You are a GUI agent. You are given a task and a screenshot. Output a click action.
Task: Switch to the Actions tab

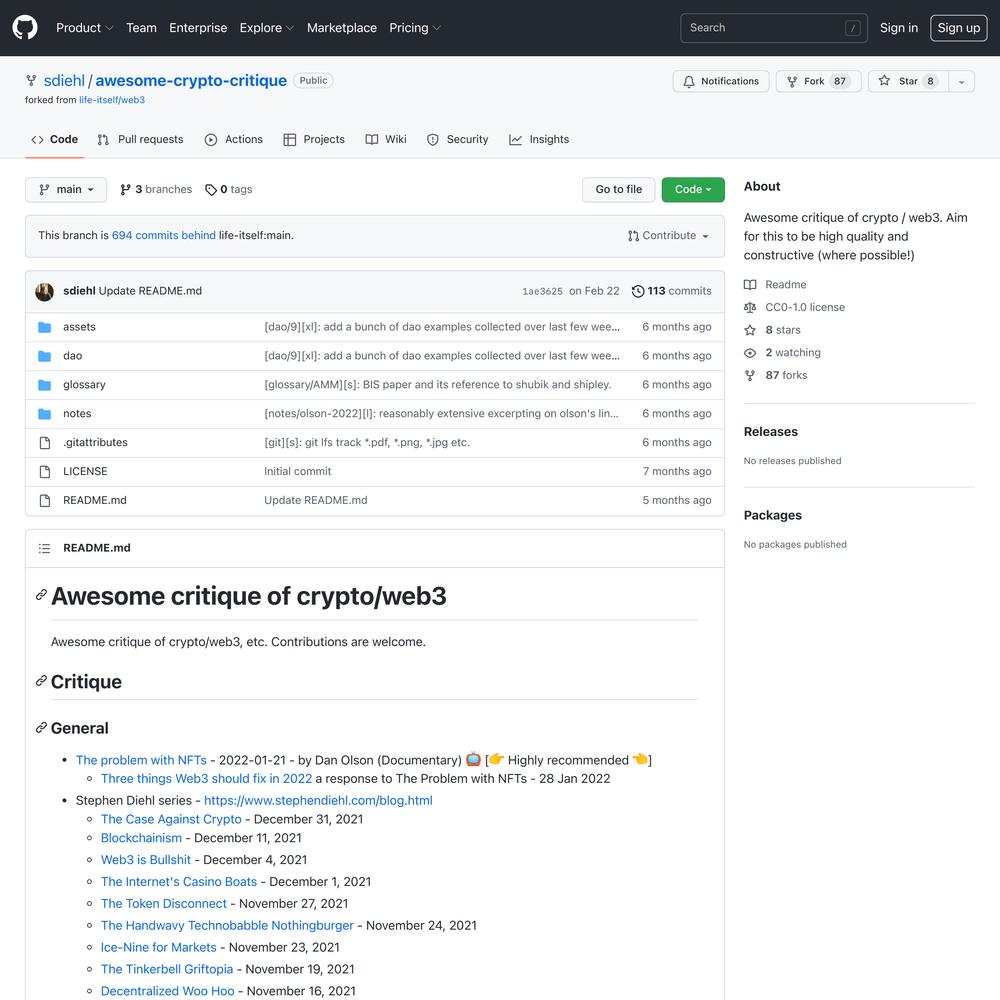coord(233,140)
